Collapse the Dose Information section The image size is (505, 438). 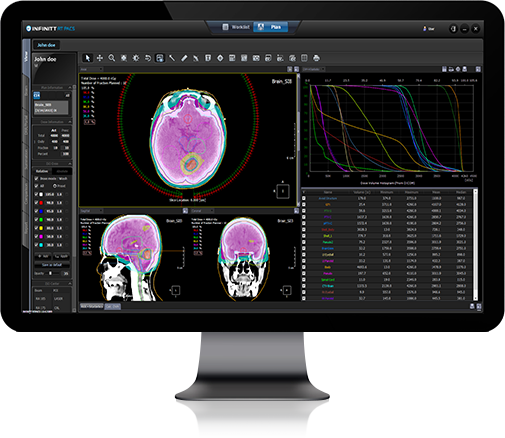pyautogui.click(x=69, y=122)
